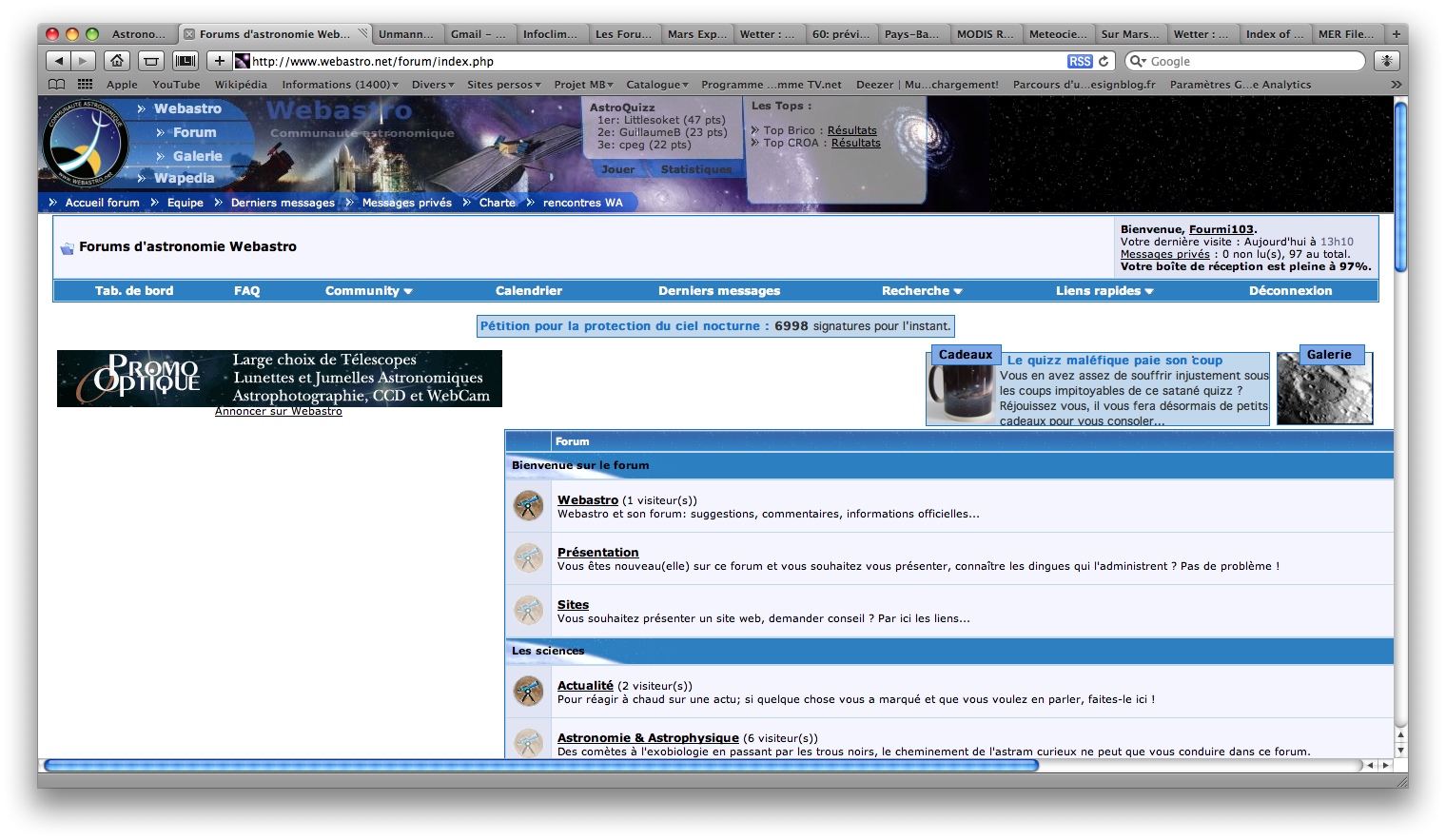The width and height of the screenshot is (1446, 840).
Task: Go back with the Safari back arrow
Action: [x=58, y=61]
